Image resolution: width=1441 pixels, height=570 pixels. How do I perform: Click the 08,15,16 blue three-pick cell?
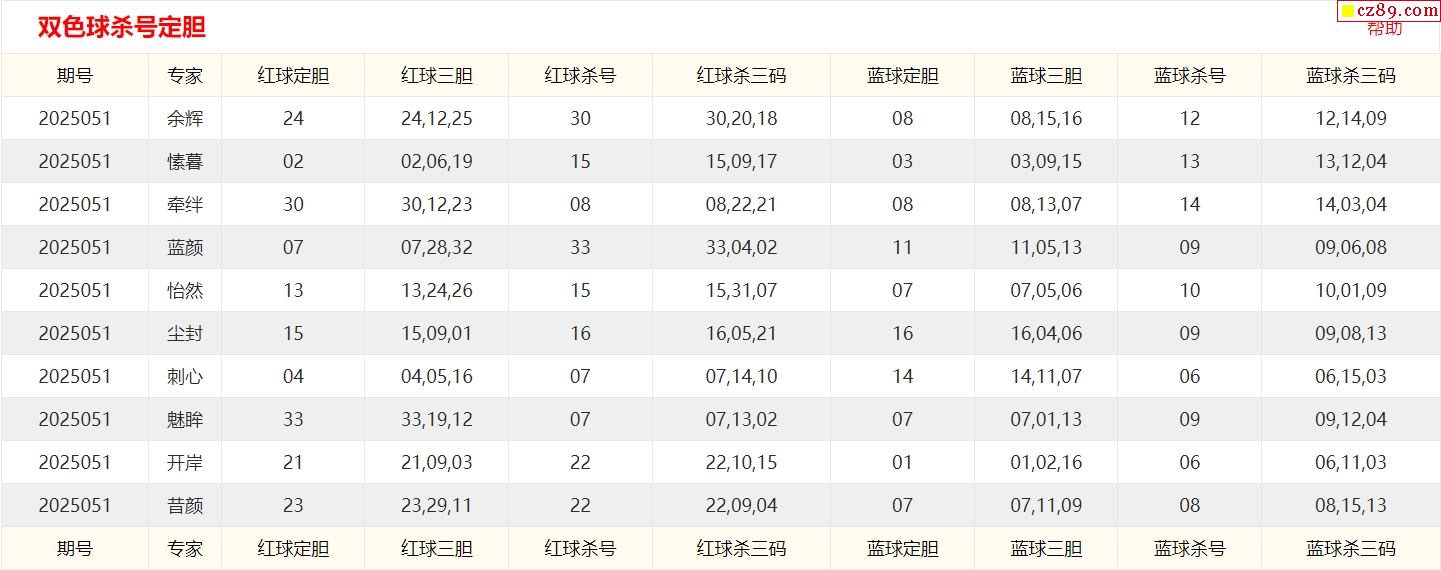click(x=1046, y=119)
